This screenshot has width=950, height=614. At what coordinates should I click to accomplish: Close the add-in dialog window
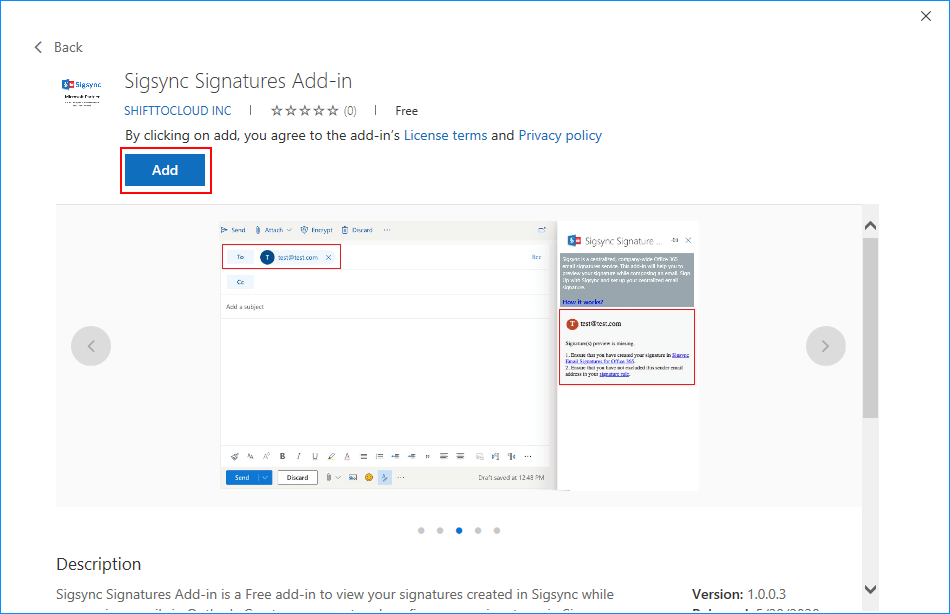point(926,15)
